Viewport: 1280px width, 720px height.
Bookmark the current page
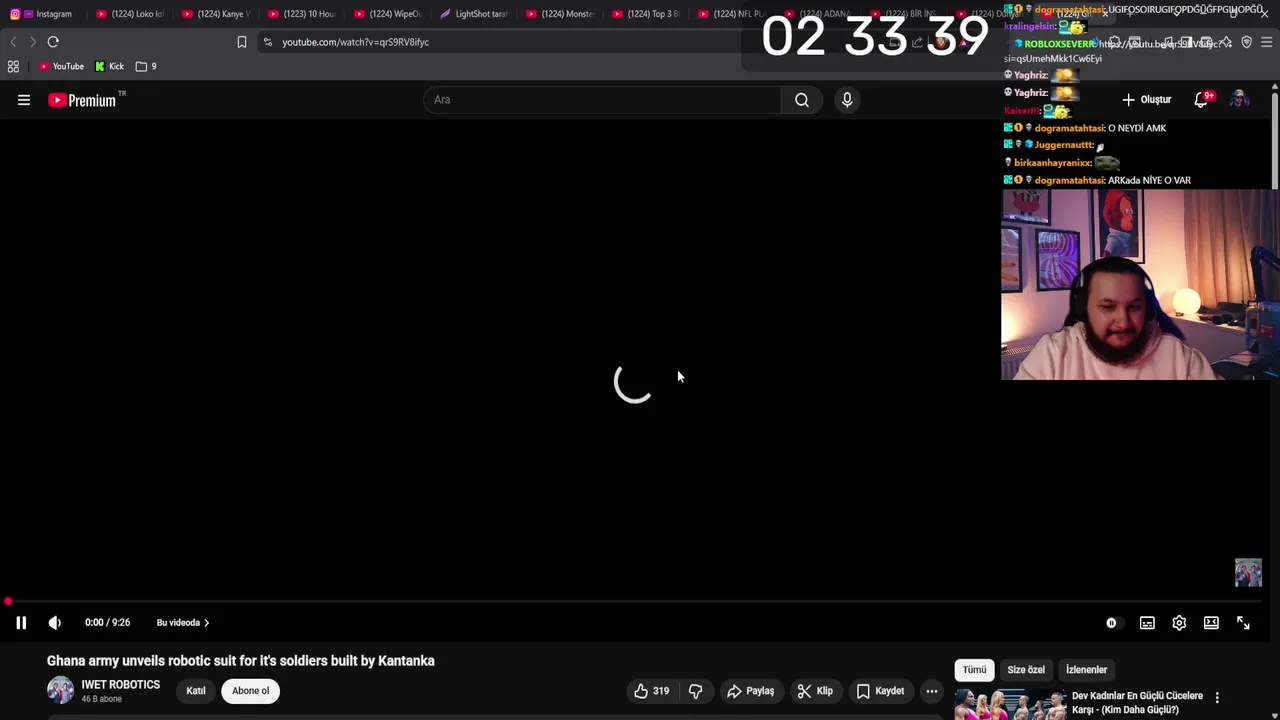241,42
